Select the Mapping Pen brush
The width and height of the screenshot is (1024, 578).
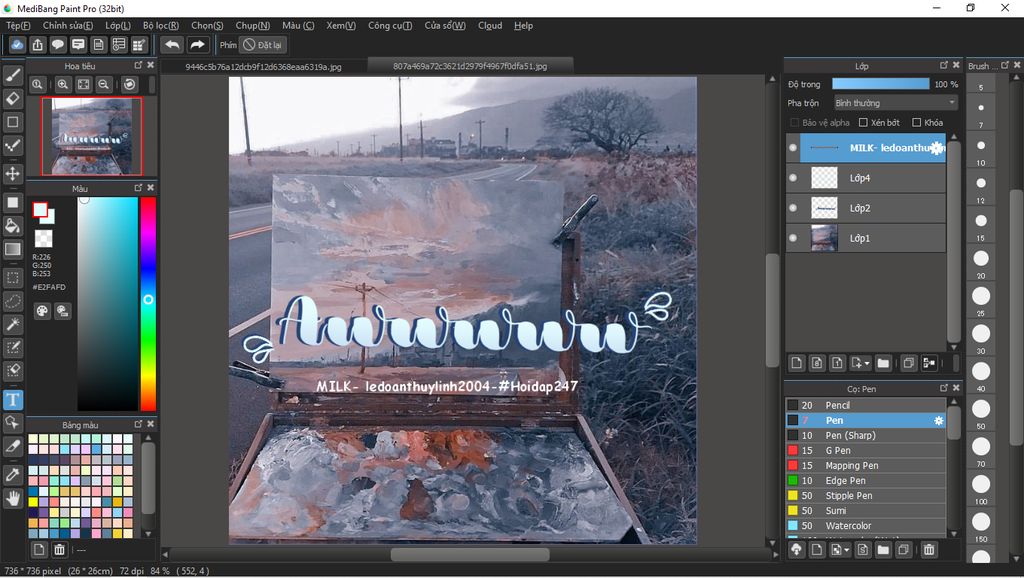(x=866, y=466)
